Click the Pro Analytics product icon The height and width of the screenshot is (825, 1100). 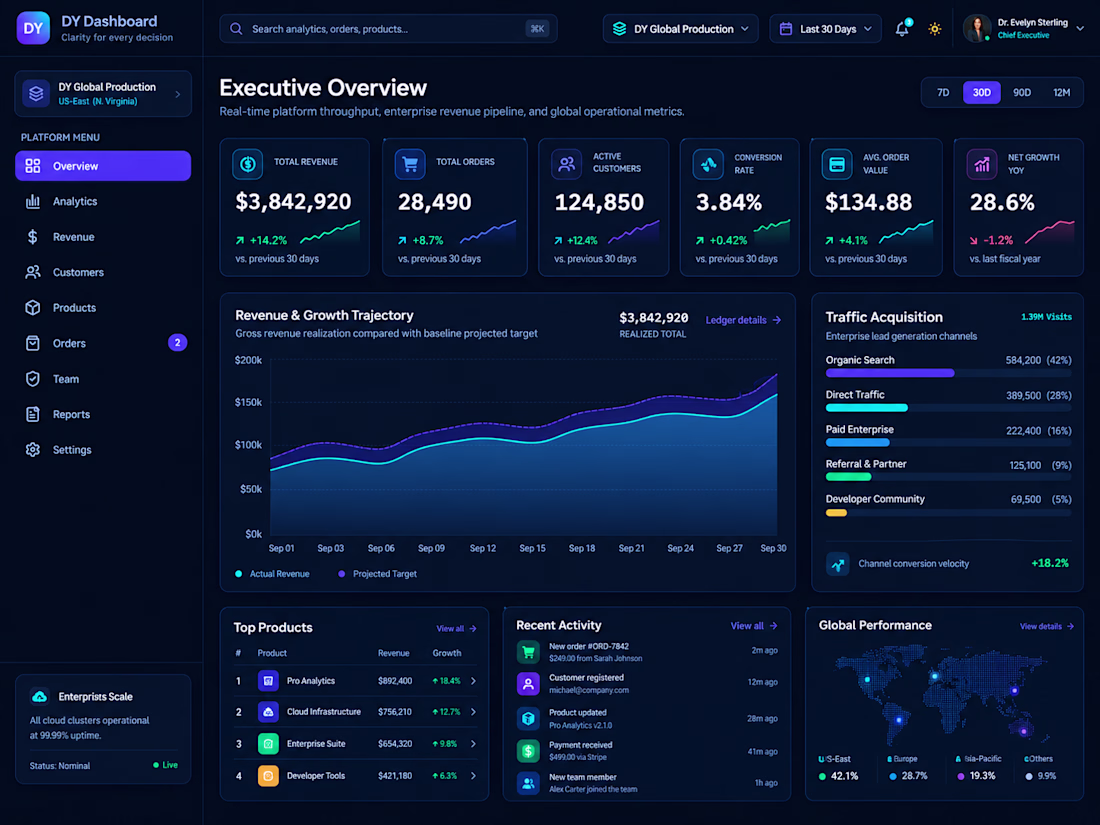click(268, 680)
